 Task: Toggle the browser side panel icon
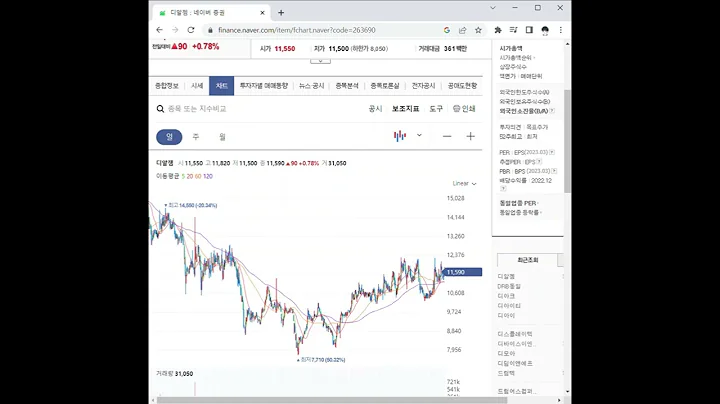(529, 30)
